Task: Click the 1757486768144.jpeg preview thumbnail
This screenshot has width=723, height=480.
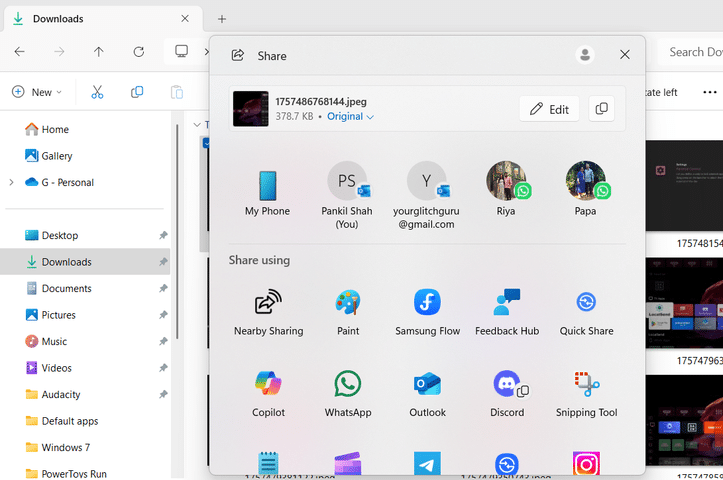Action: point(250,109)
